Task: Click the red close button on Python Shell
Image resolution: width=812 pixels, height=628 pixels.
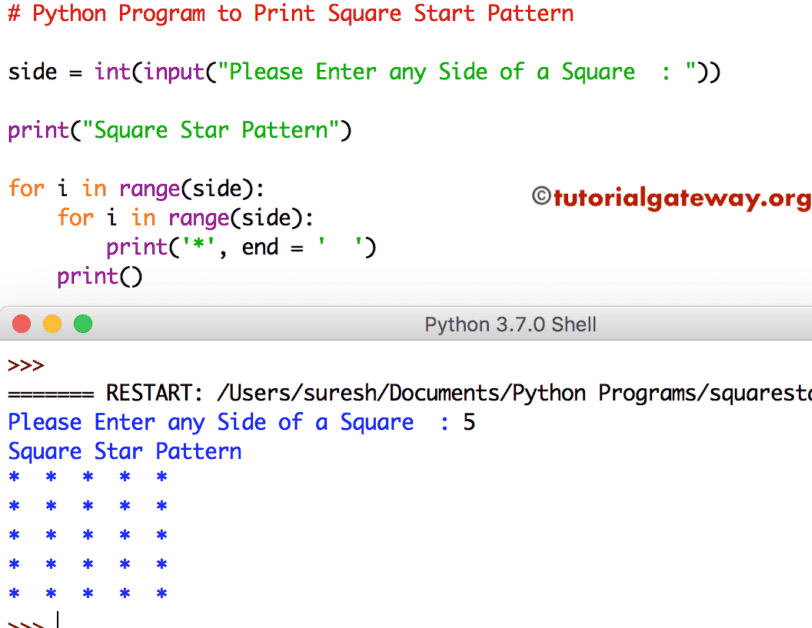Action: point(21,324)
